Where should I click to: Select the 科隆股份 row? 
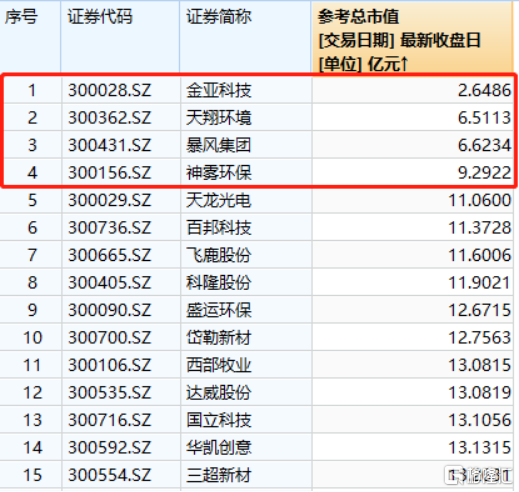tap(257, 283)
